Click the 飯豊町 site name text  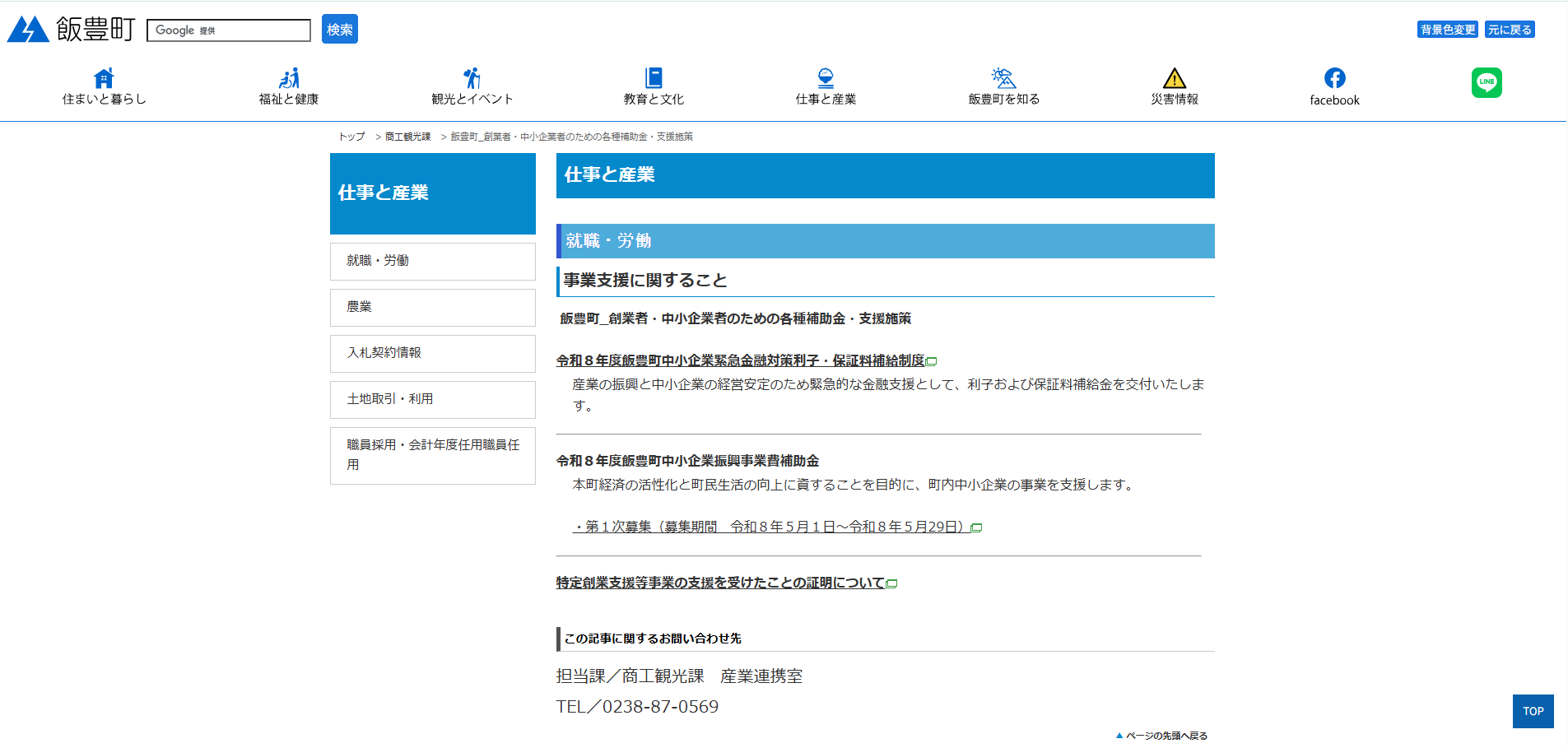click(95, 29)
